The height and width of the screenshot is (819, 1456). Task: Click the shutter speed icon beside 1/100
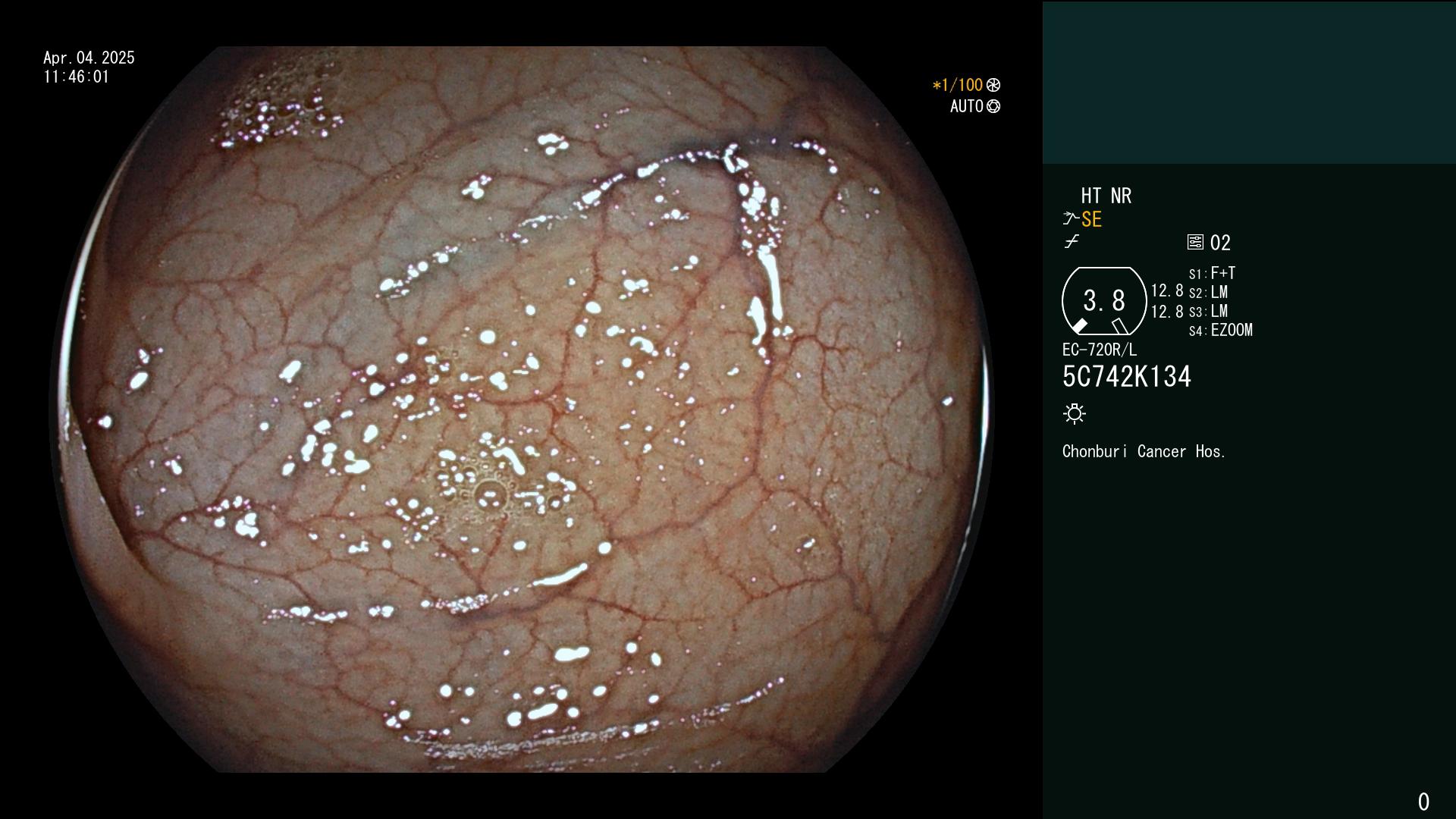993,85
